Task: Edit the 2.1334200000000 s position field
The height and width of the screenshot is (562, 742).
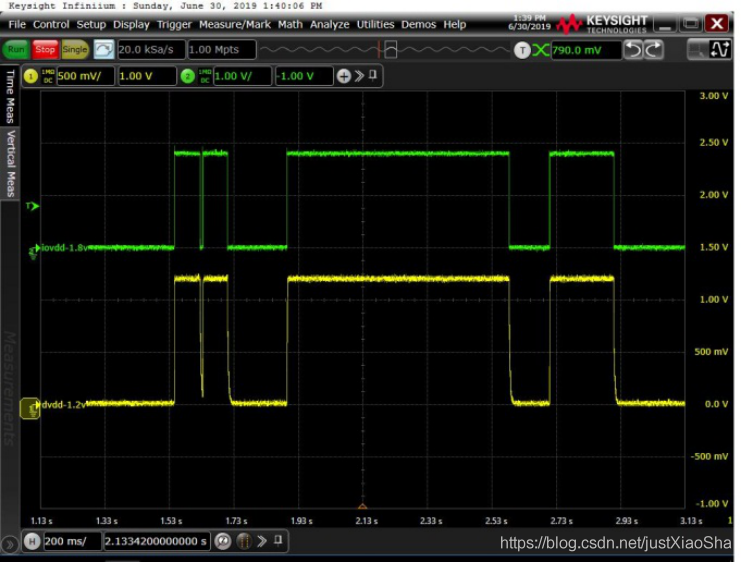Action: tap(156, 541)
